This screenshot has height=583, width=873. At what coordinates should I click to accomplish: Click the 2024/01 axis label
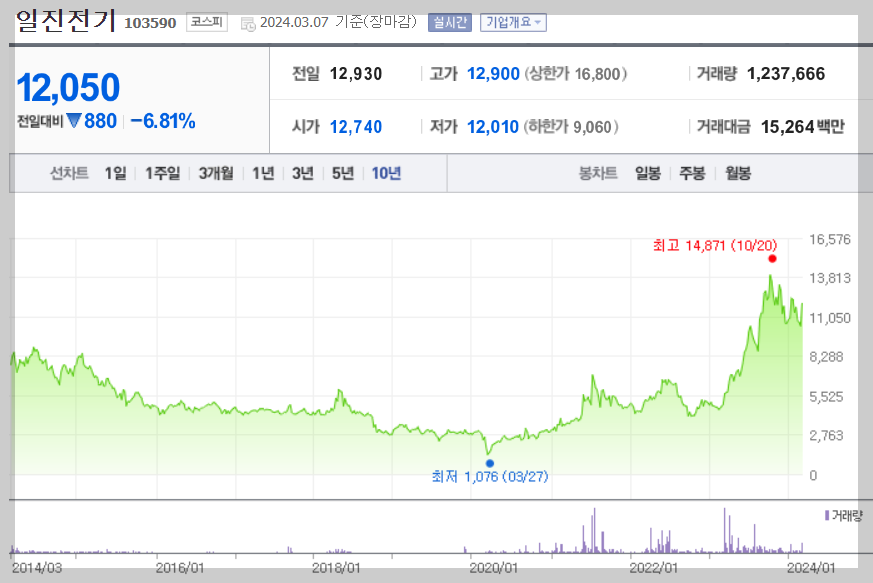[x=811, y=568]
